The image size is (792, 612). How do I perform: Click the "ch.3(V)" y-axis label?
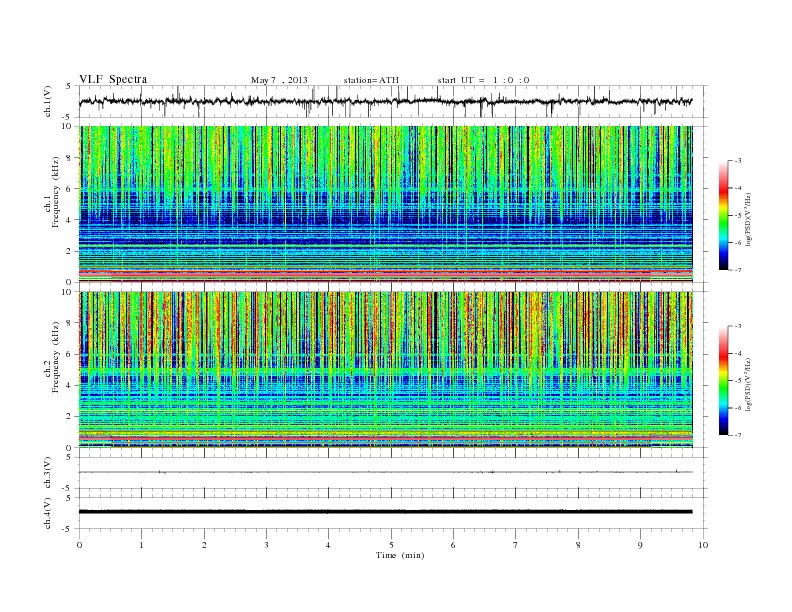point(48,473)
